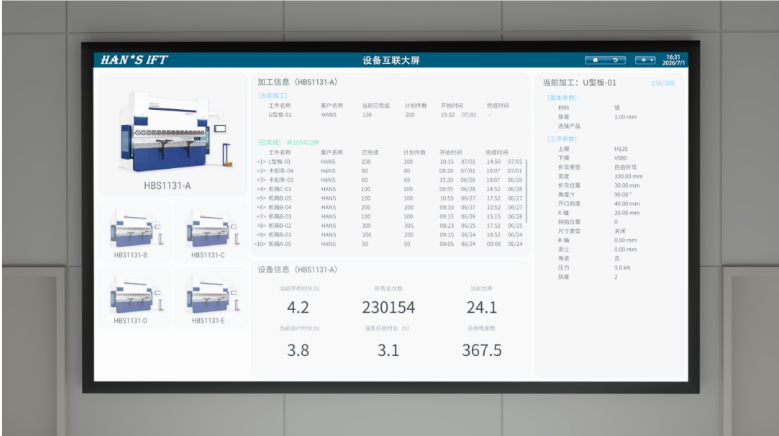779x436 pixels.
Task: Select the HBS1131-D machine thumbnail
Action: click(x=134, y=298)
